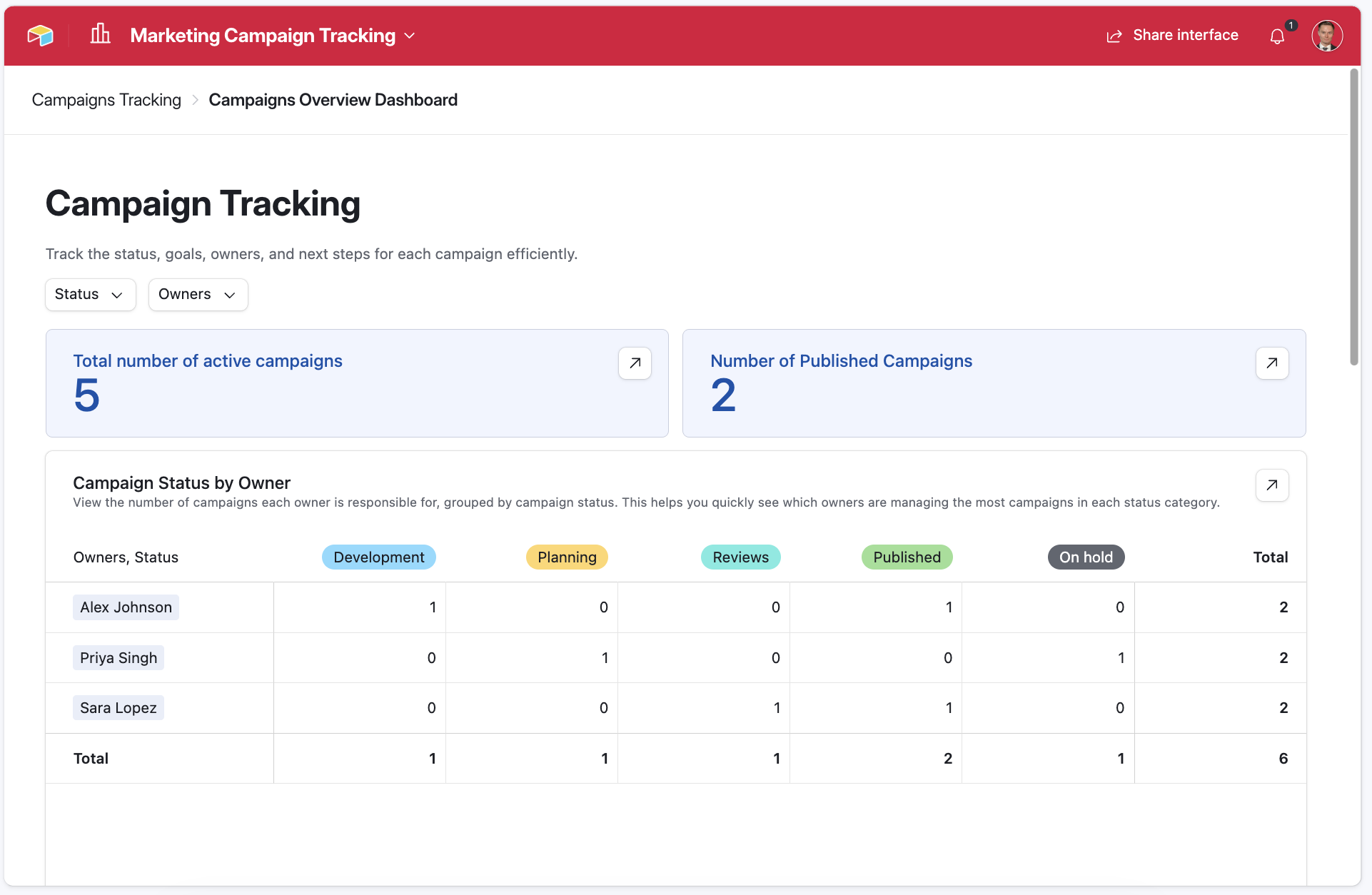
Task: Click the active campaigns number 5
Action: click(86, 395)
